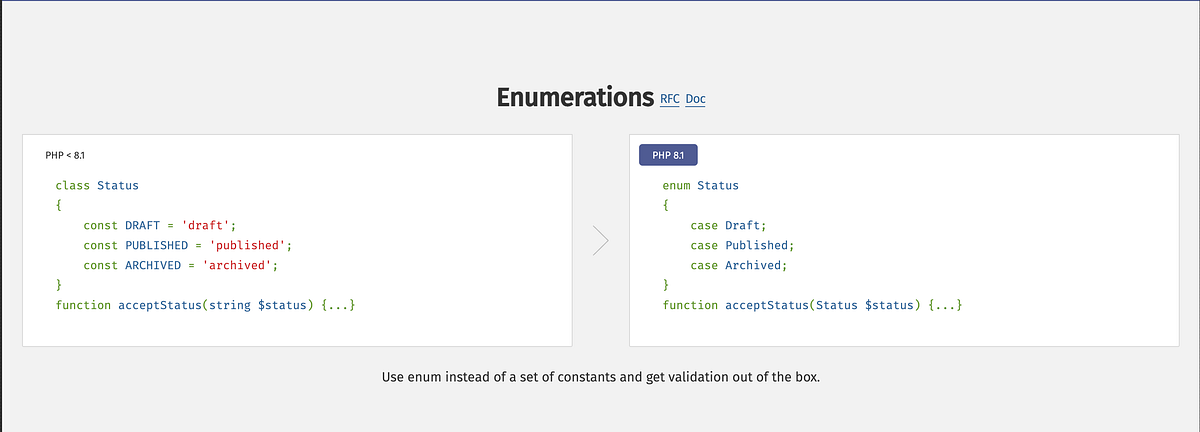Image resolution: width=1200 pixels, height=432 pixels.
Task: Click the 'class Status' code line
Action: point(97,185)
